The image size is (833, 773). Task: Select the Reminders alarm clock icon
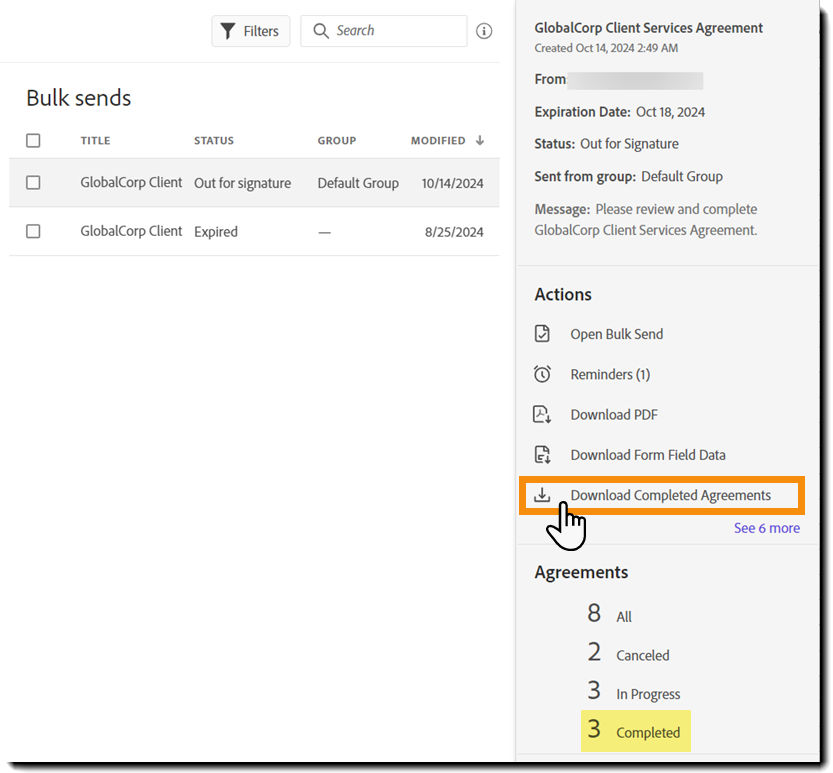(x=541, y=374)
